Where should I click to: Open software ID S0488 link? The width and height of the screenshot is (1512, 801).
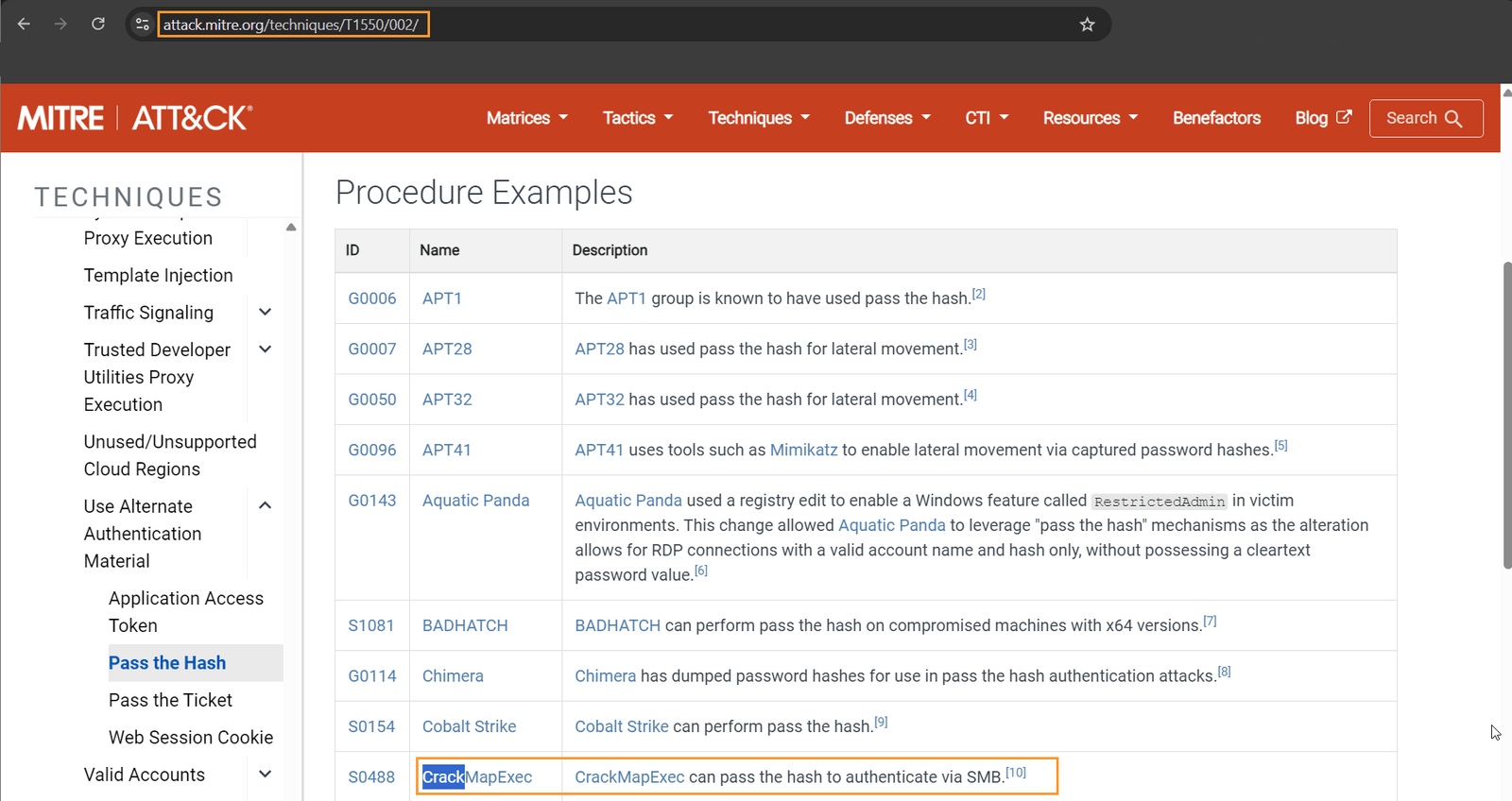click(x=371, y=777)
